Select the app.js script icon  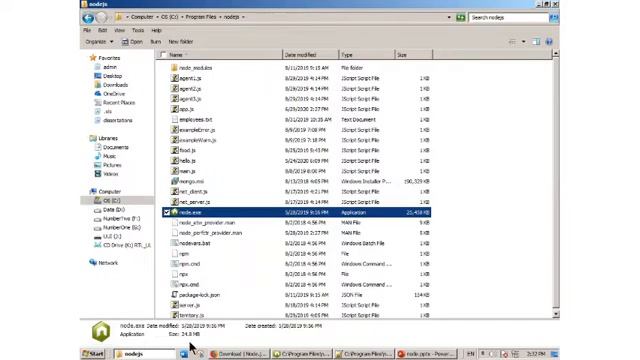pos(175,109)
